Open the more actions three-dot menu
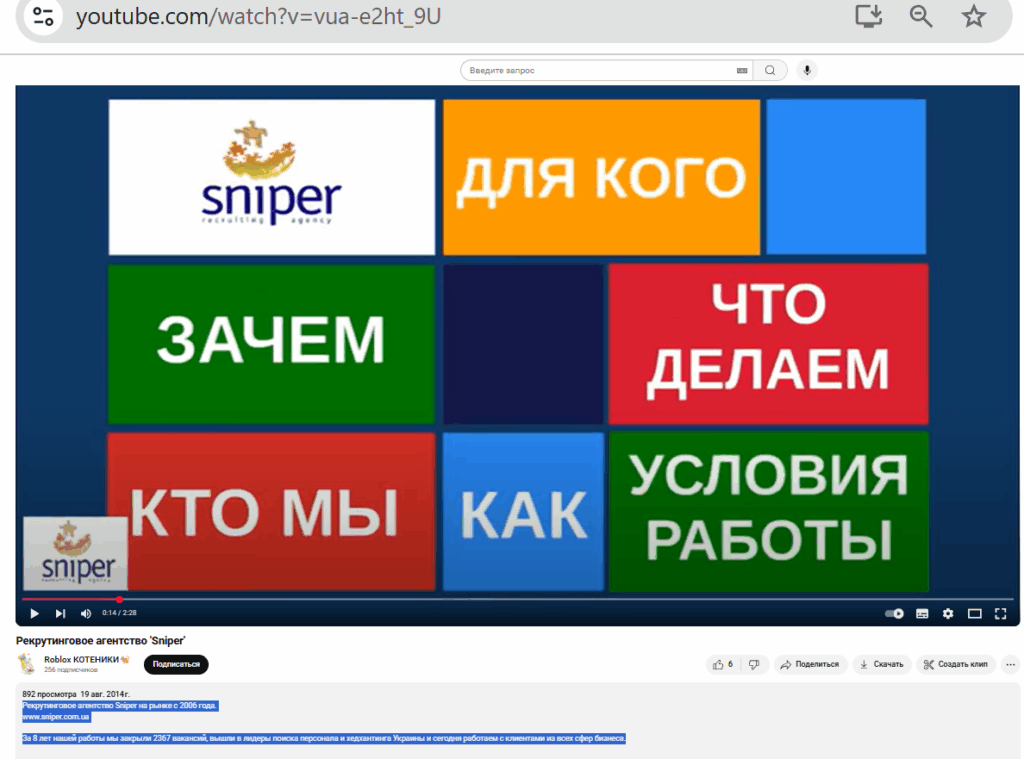1024x759 pixels. 1010,664
